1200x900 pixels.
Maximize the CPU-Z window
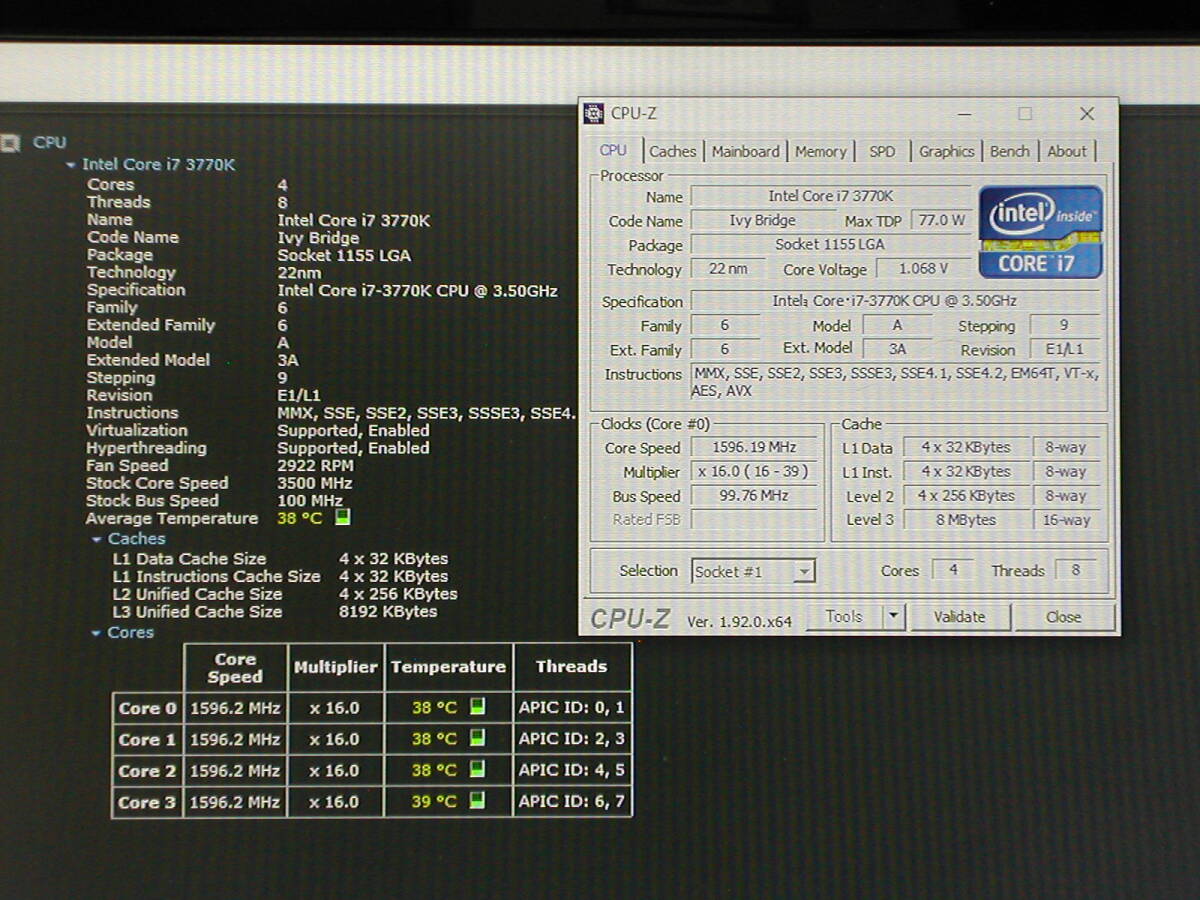point(1025,114)
